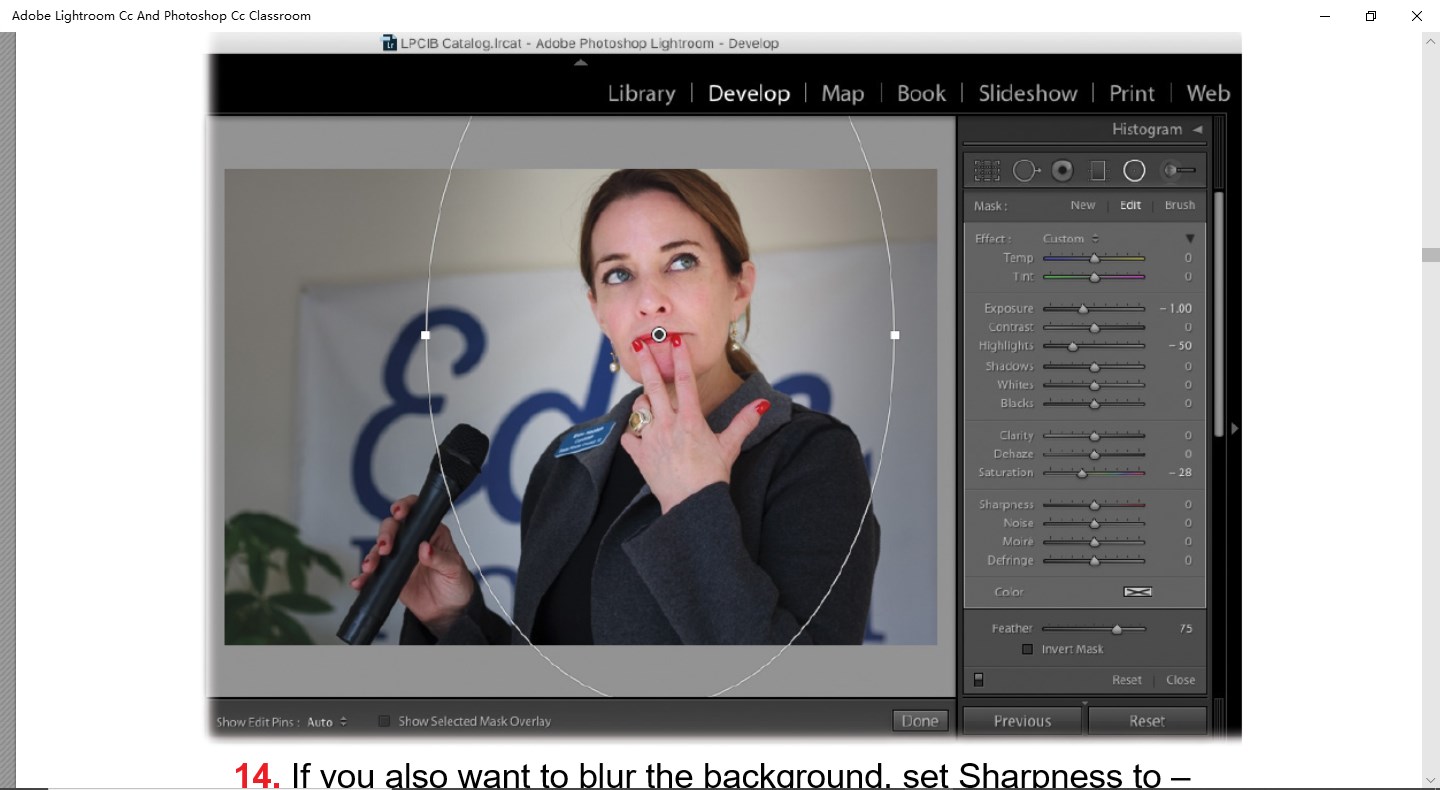
Task: Click the Lightroom right panel scrollbar
Action: click(x=1219, y=313)
